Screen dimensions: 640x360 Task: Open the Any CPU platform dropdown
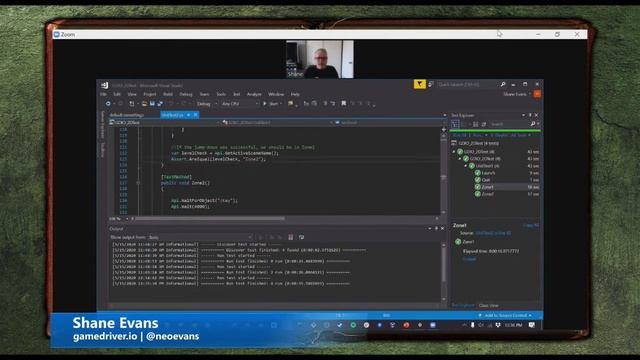pos(240,104)
